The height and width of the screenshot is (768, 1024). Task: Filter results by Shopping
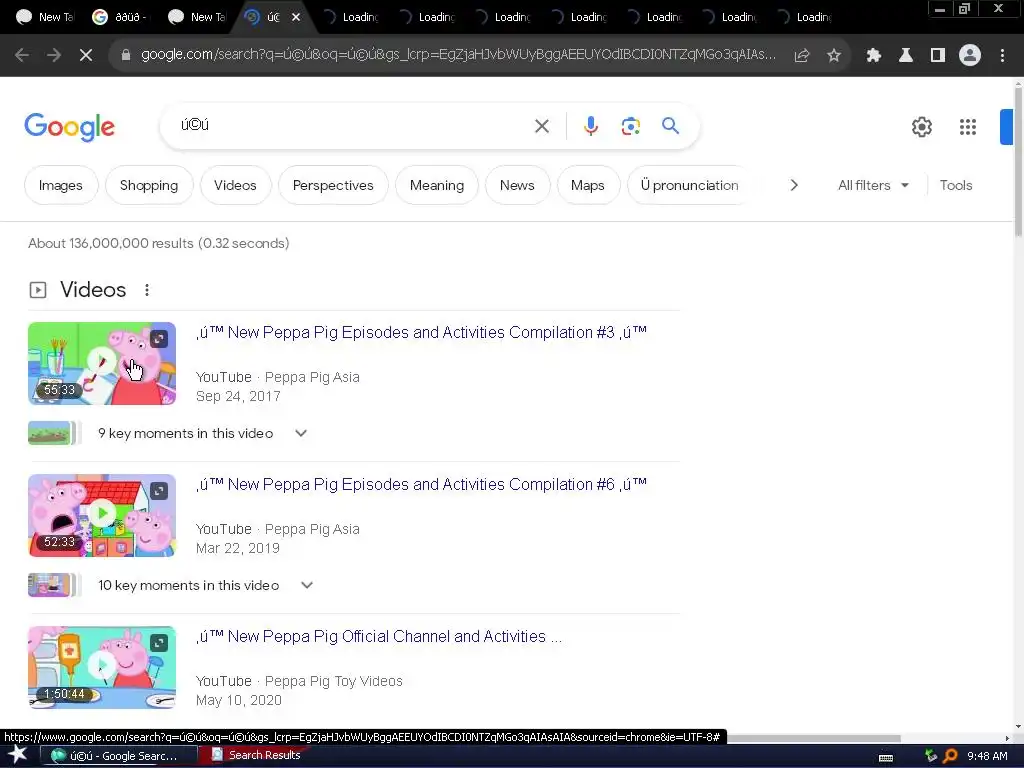pyautogui.click(x=149, y=185)
